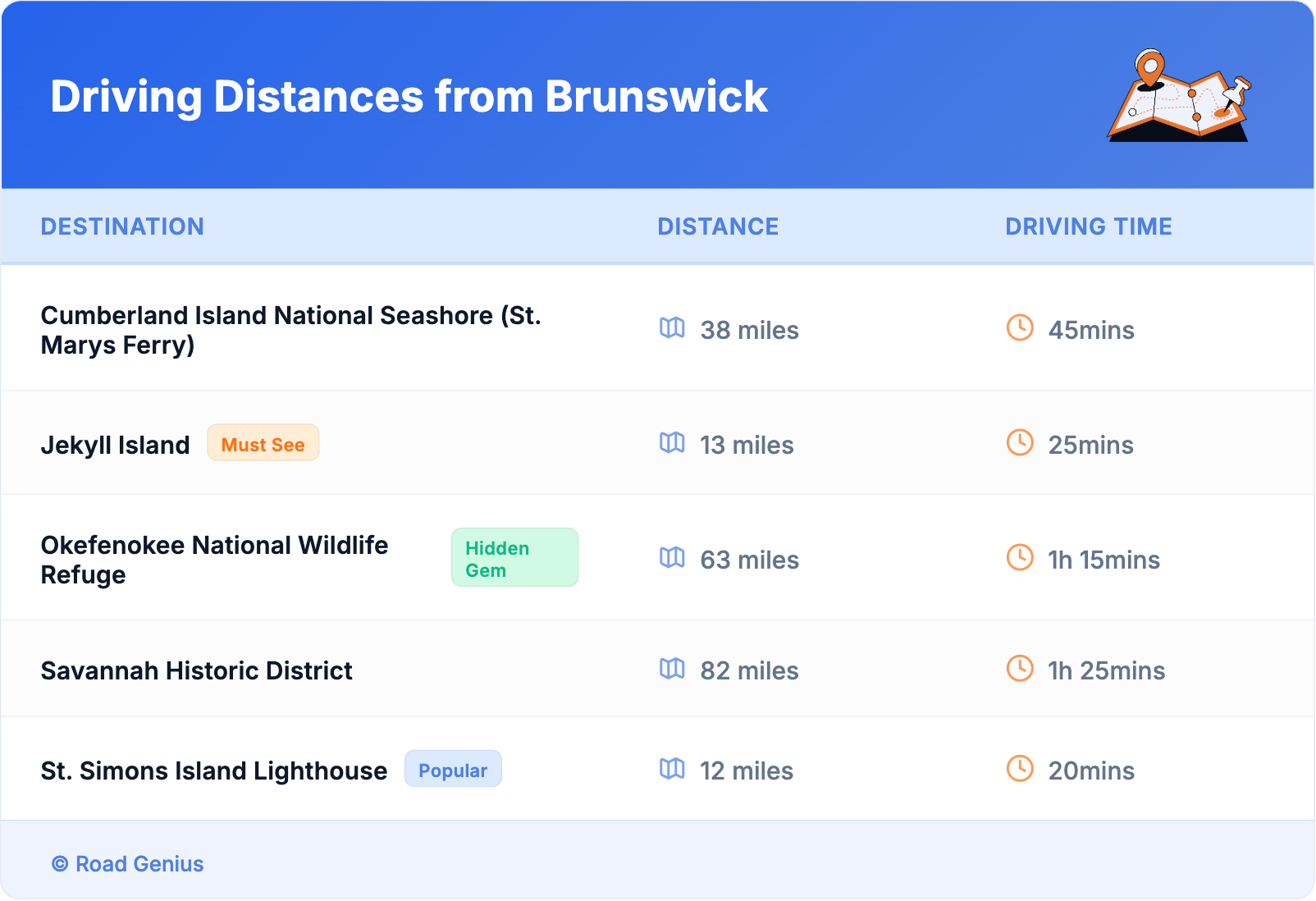This screenshot has width=1316, height=901.
Task: Click the Driving Time column header
Action: click(x=1088, y=226)
